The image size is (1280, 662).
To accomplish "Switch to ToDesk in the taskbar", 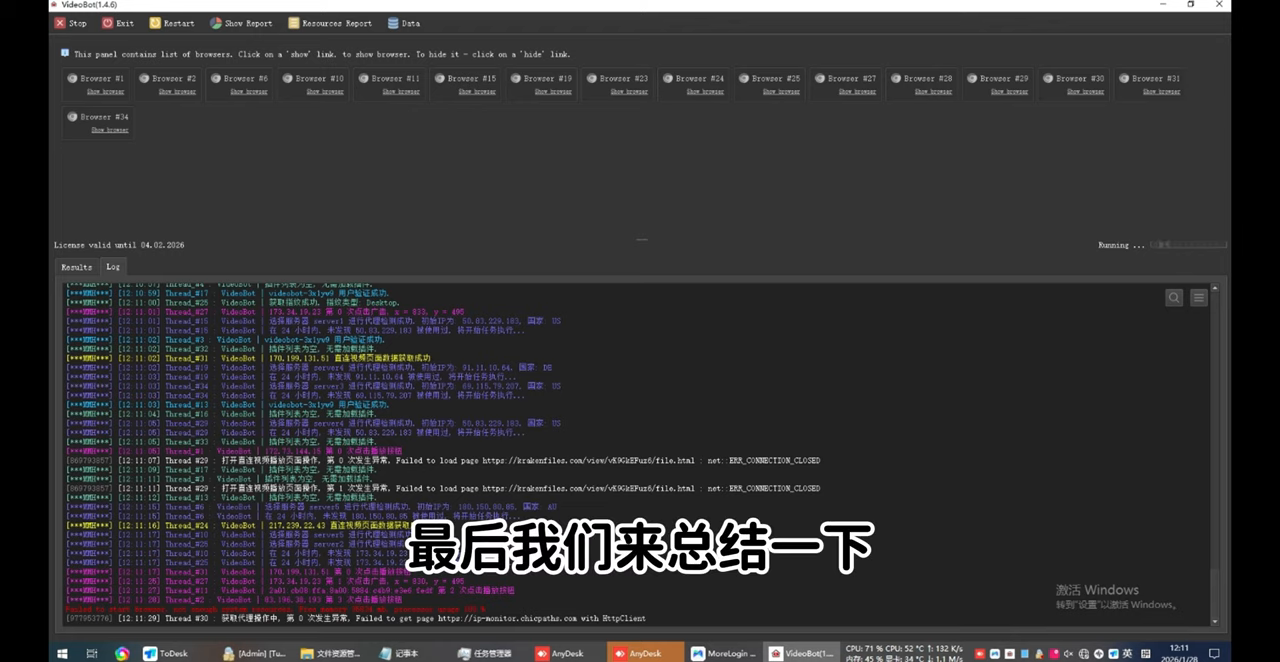I will click(x=165, y=654).
